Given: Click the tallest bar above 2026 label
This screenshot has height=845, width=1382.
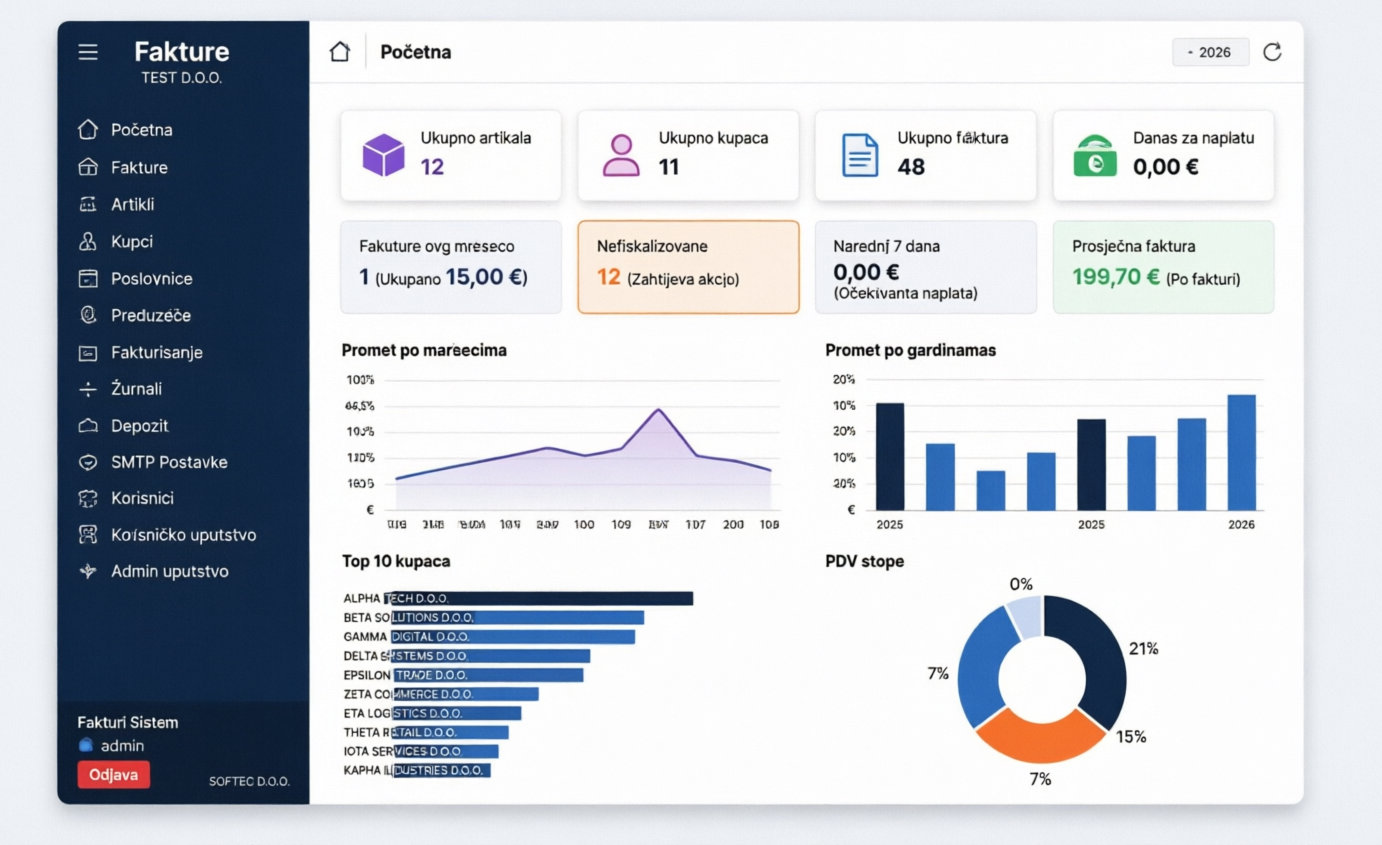Looking at the screenshot, I should click(1241, 452).
